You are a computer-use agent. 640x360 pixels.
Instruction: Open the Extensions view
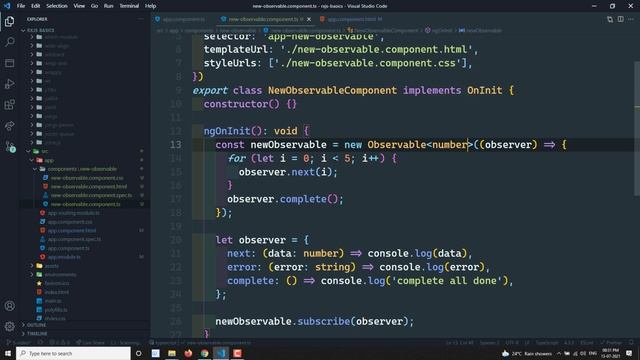click(x=9, y=104)
